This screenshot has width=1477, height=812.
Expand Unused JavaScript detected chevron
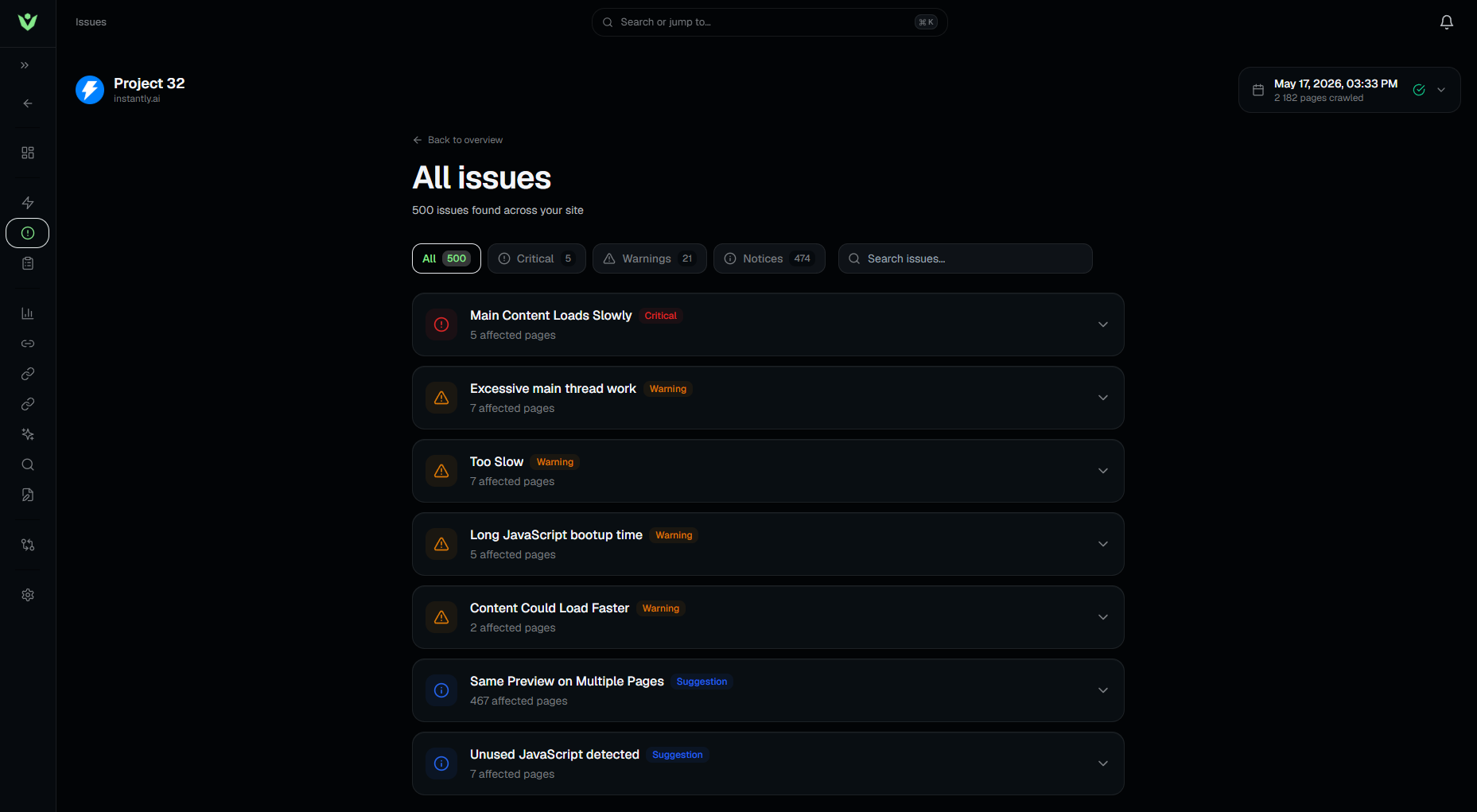[1103, 763]
